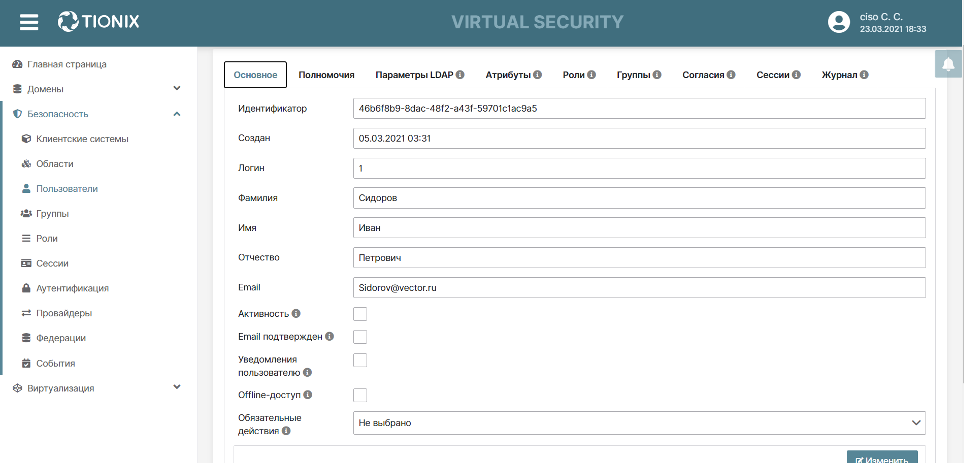Open the Обязательные действия dropdown

[x=639, y=423]
